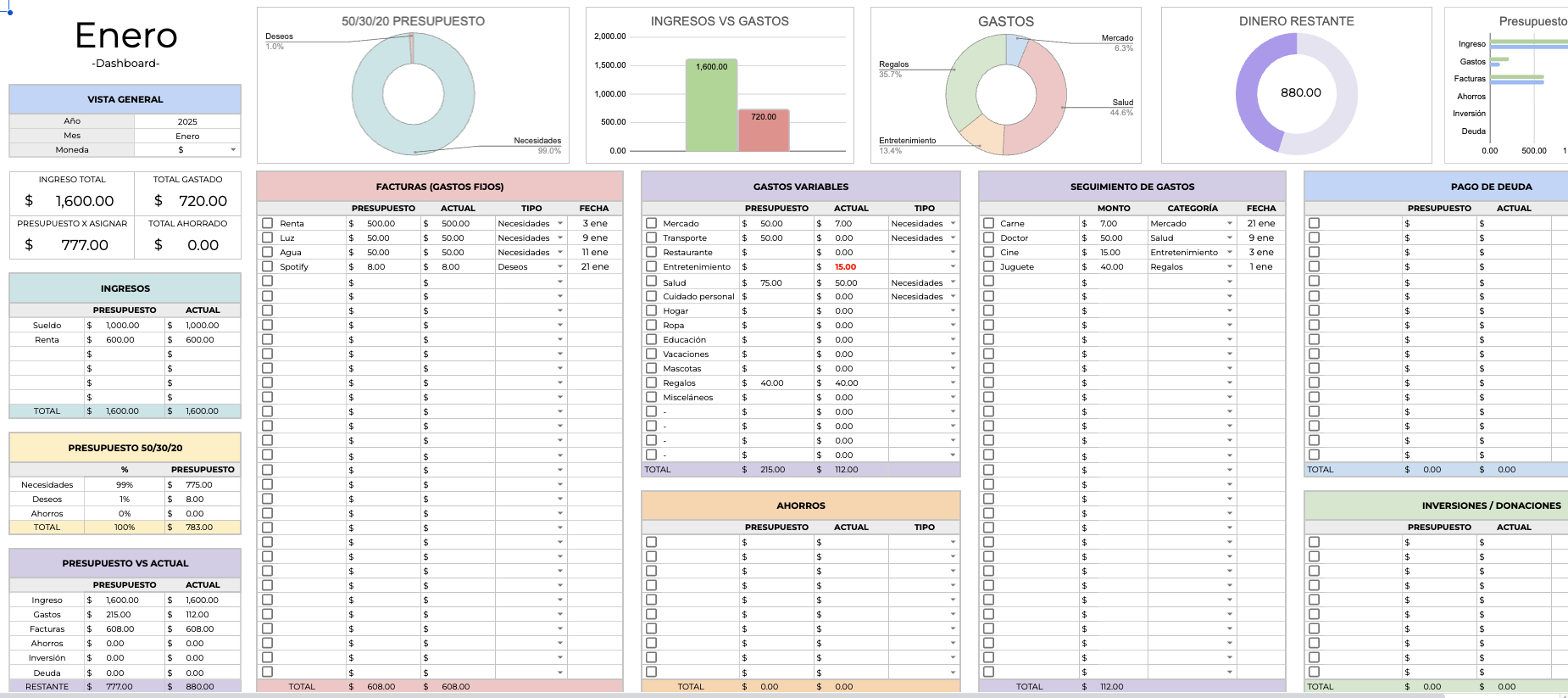Select the Año 2025 cell

[187, 121]
